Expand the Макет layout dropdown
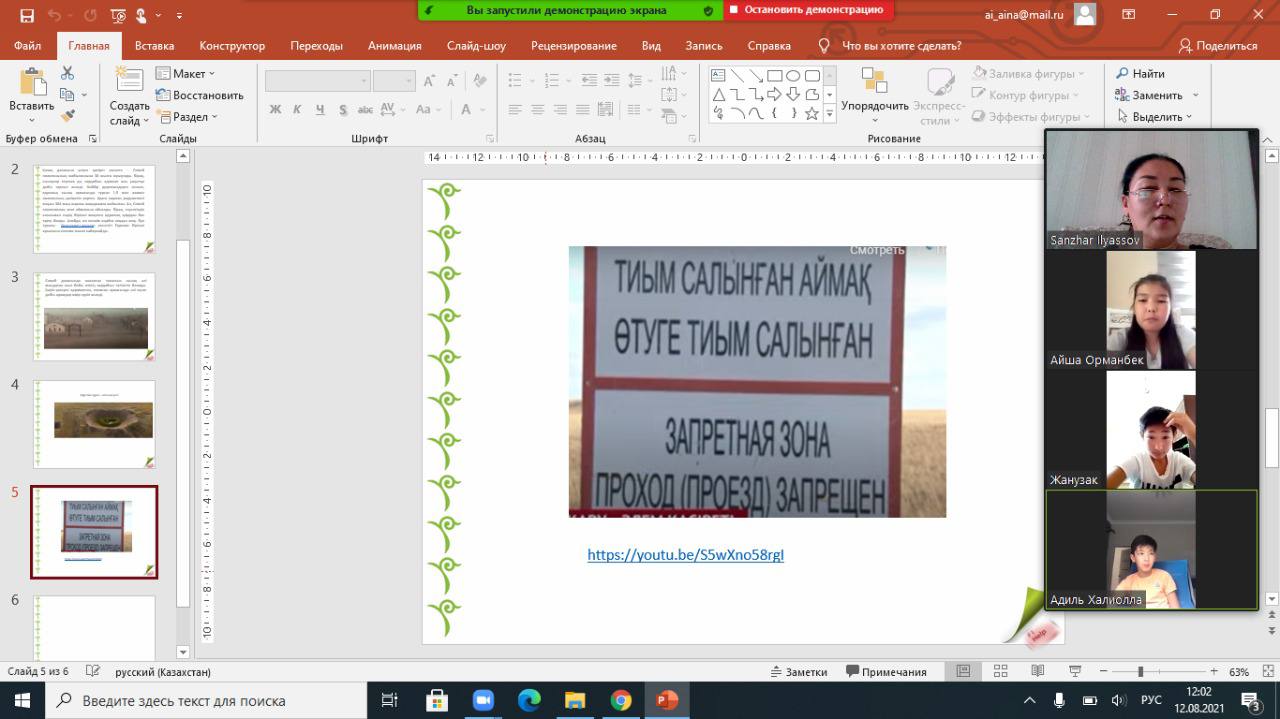The width and height of the screenshot is (1280, 719). coord(186,74)
